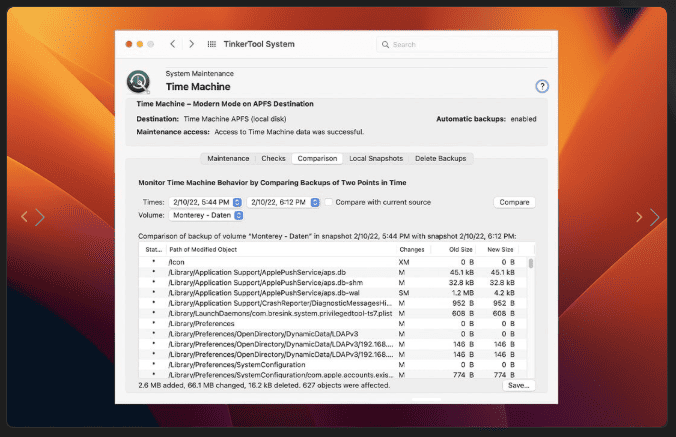Go forward with the toolbar forward arrow
This screenshot has width=676, height=437.
191,44
